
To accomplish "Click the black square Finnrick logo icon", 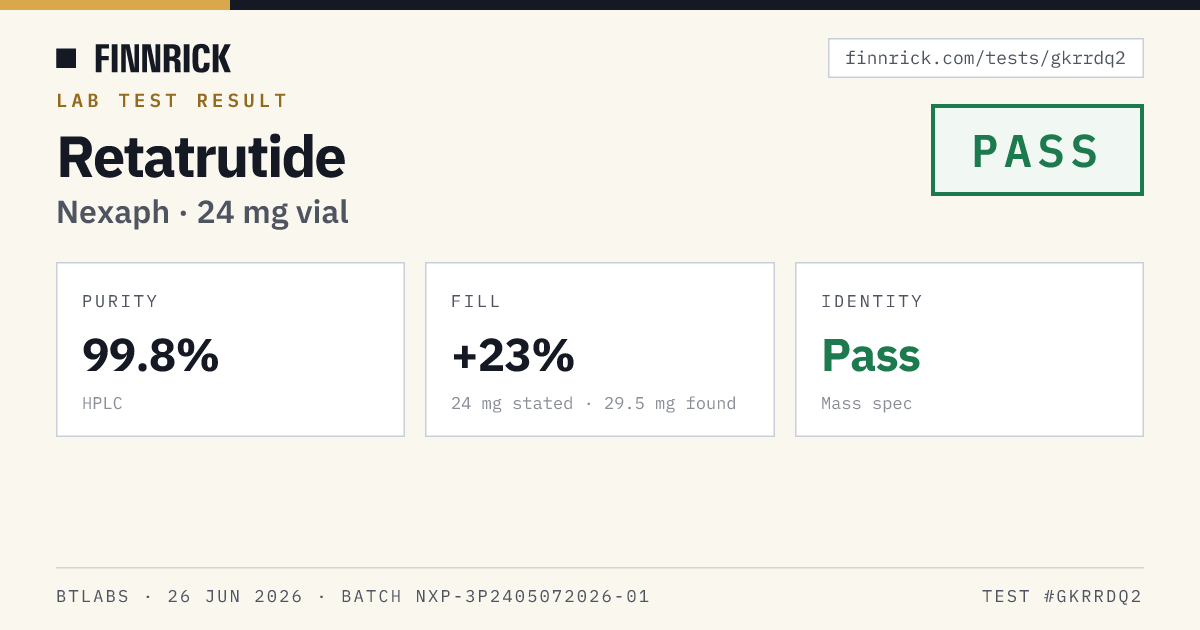I will 66,58.
